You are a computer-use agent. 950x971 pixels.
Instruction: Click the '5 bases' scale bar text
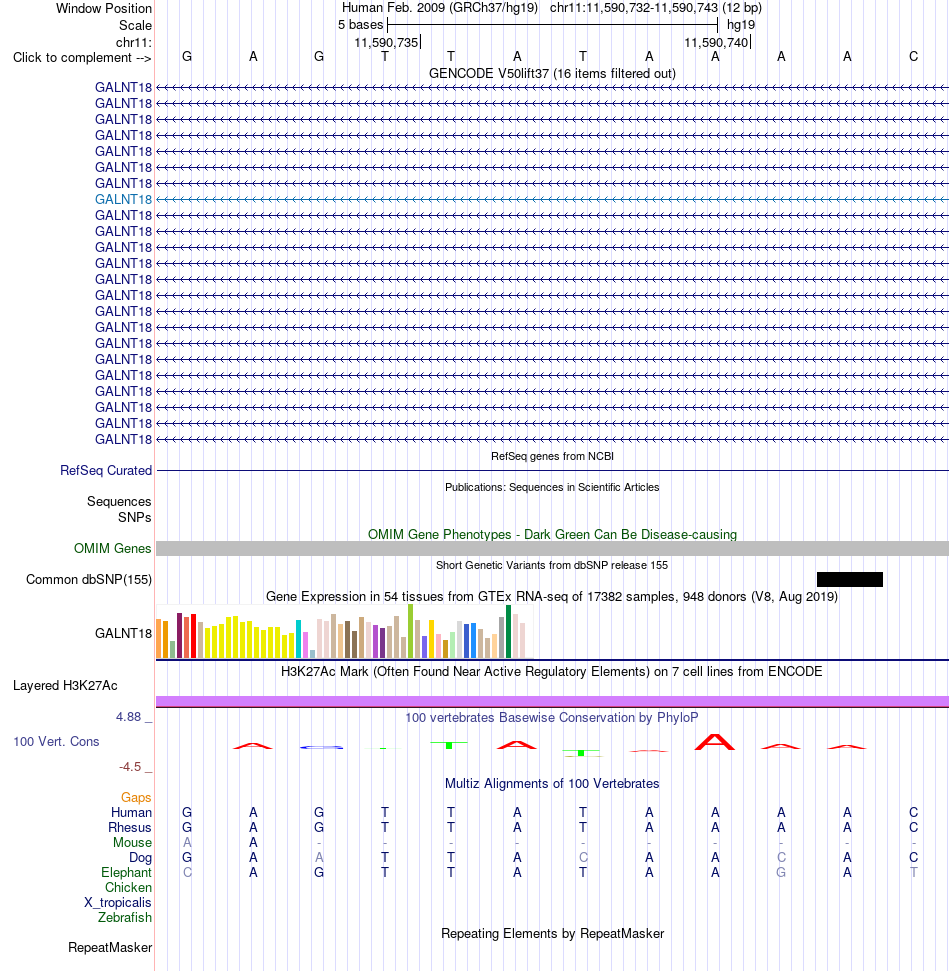click(x=360, y=25)
